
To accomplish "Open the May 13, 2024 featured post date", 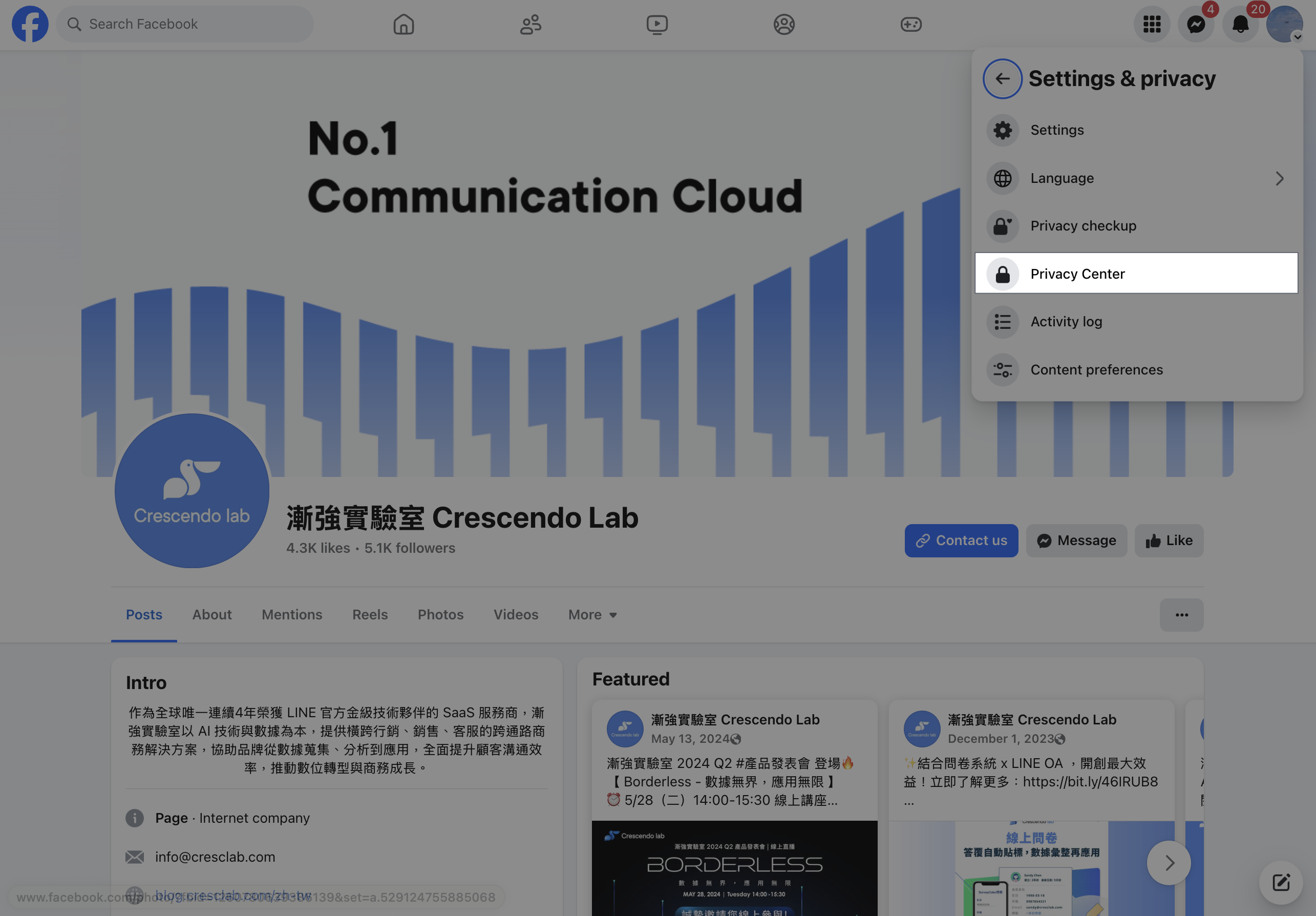I will (x=690, y=739).
